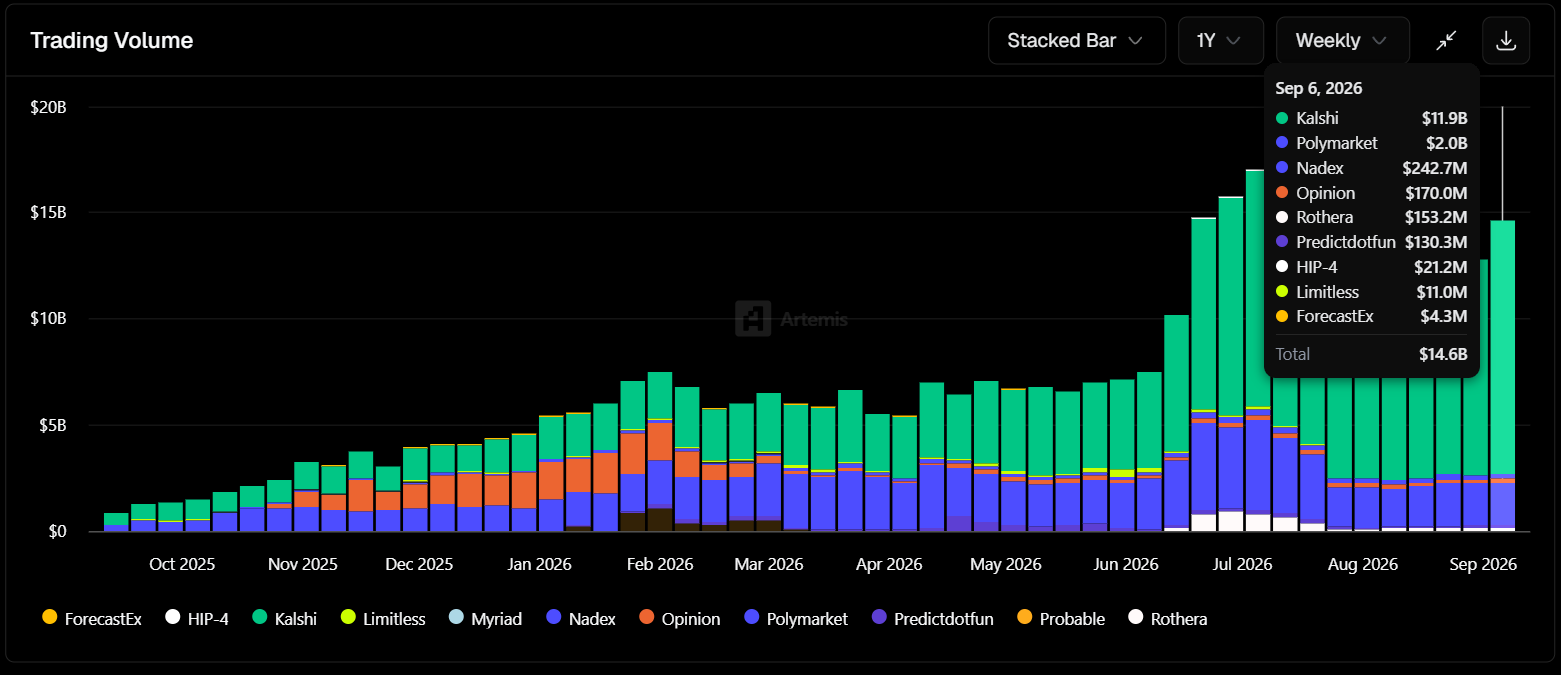This screenshot has width=1561, height=675.
Task: Toggle Polymarket series in the legend
Action: tap(796, 619)
